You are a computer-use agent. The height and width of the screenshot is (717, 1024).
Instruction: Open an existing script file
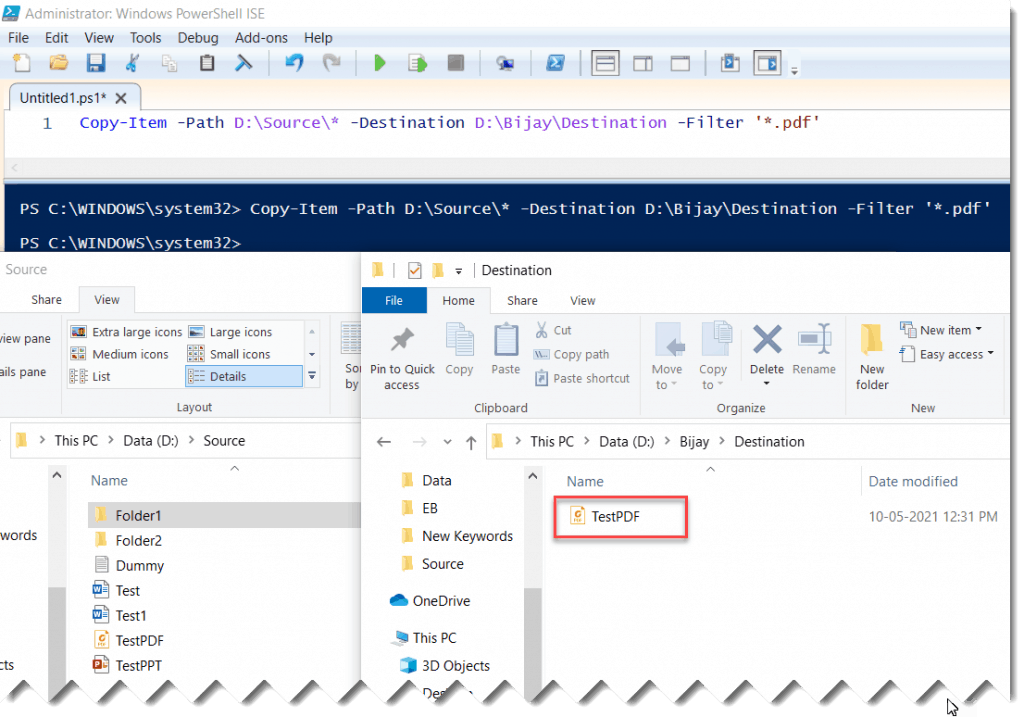point(58,62)
